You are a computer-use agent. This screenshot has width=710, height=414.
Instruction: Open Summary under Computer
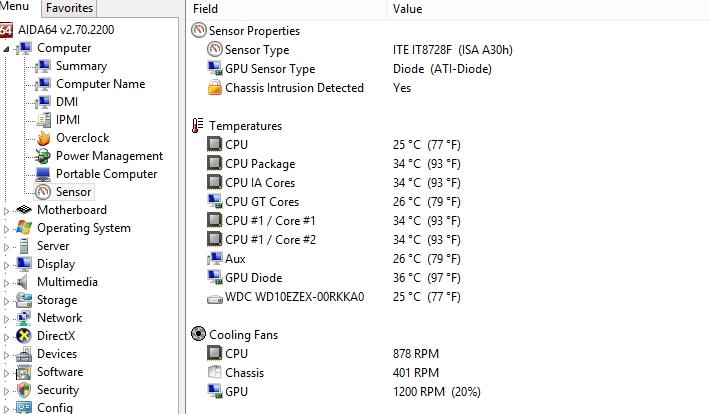point(82,66)
